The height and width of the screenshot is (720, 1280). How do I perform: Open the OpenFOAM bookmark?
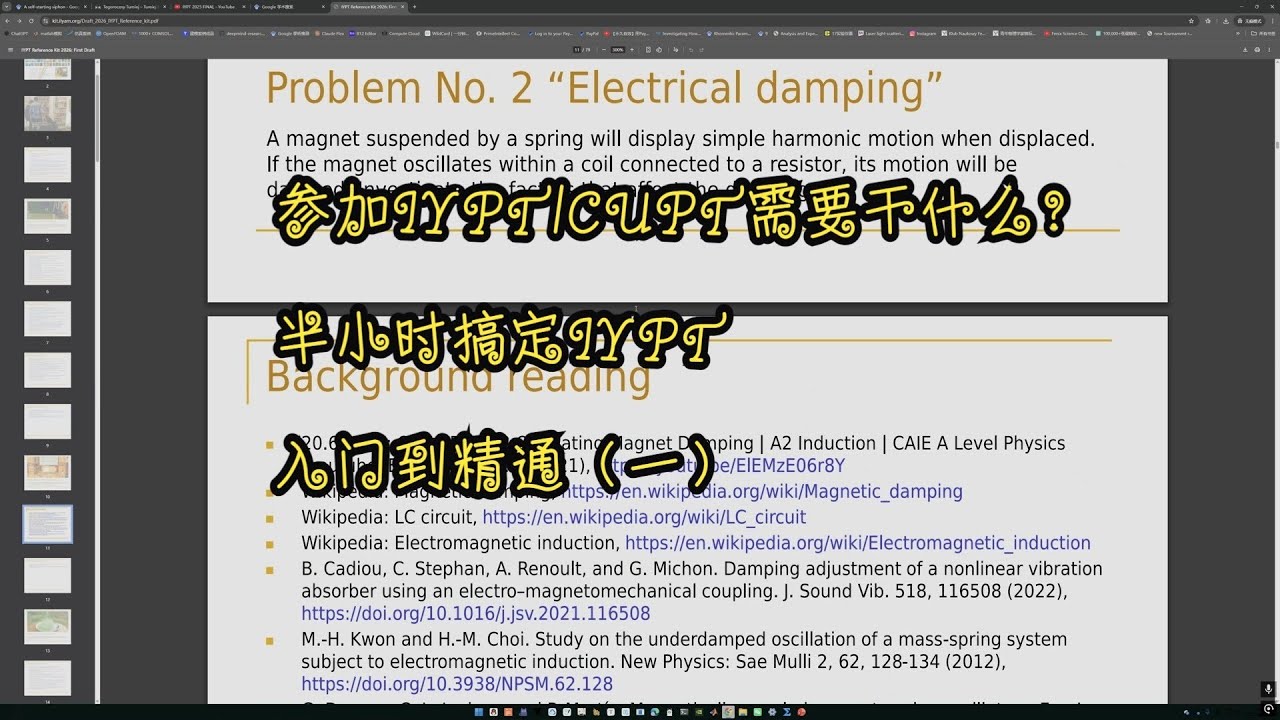111,33
